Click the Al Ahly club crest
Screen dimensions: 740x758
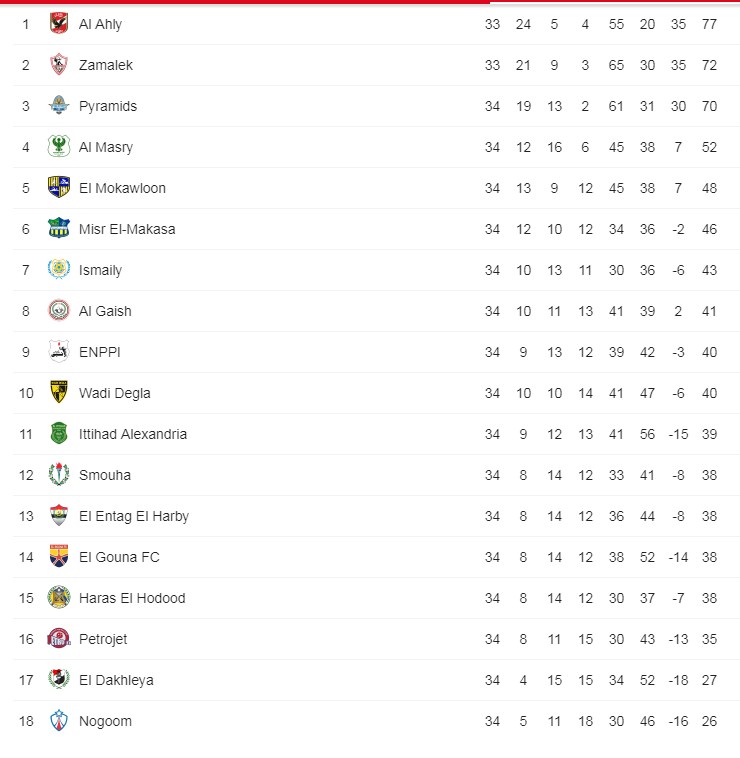pos(59,24)
